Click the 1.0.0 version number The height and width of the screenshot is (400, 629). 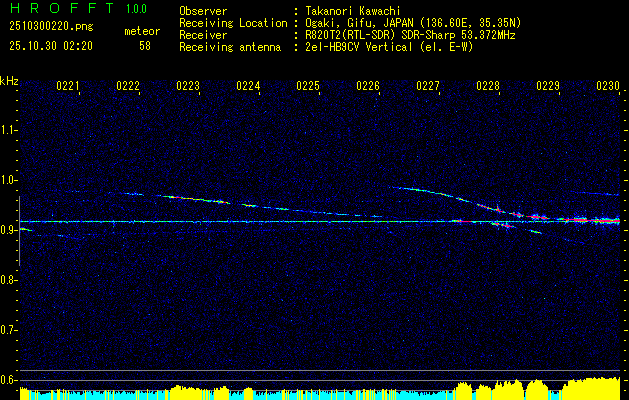coord(136,9)
